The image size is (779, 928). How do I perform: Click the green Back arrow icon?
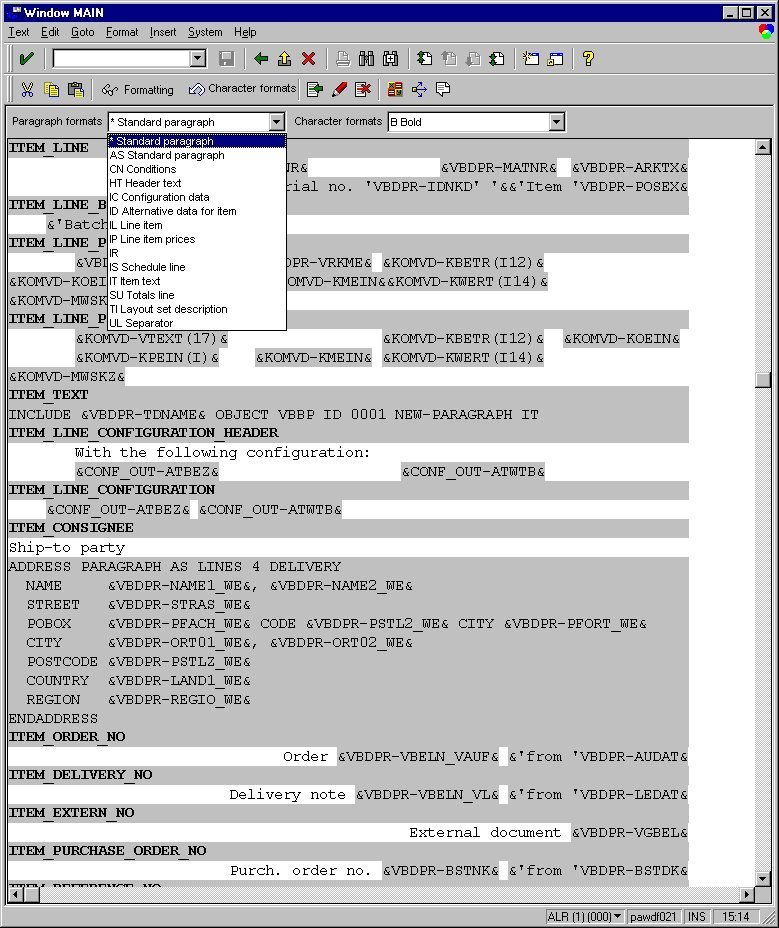[262, 59]
